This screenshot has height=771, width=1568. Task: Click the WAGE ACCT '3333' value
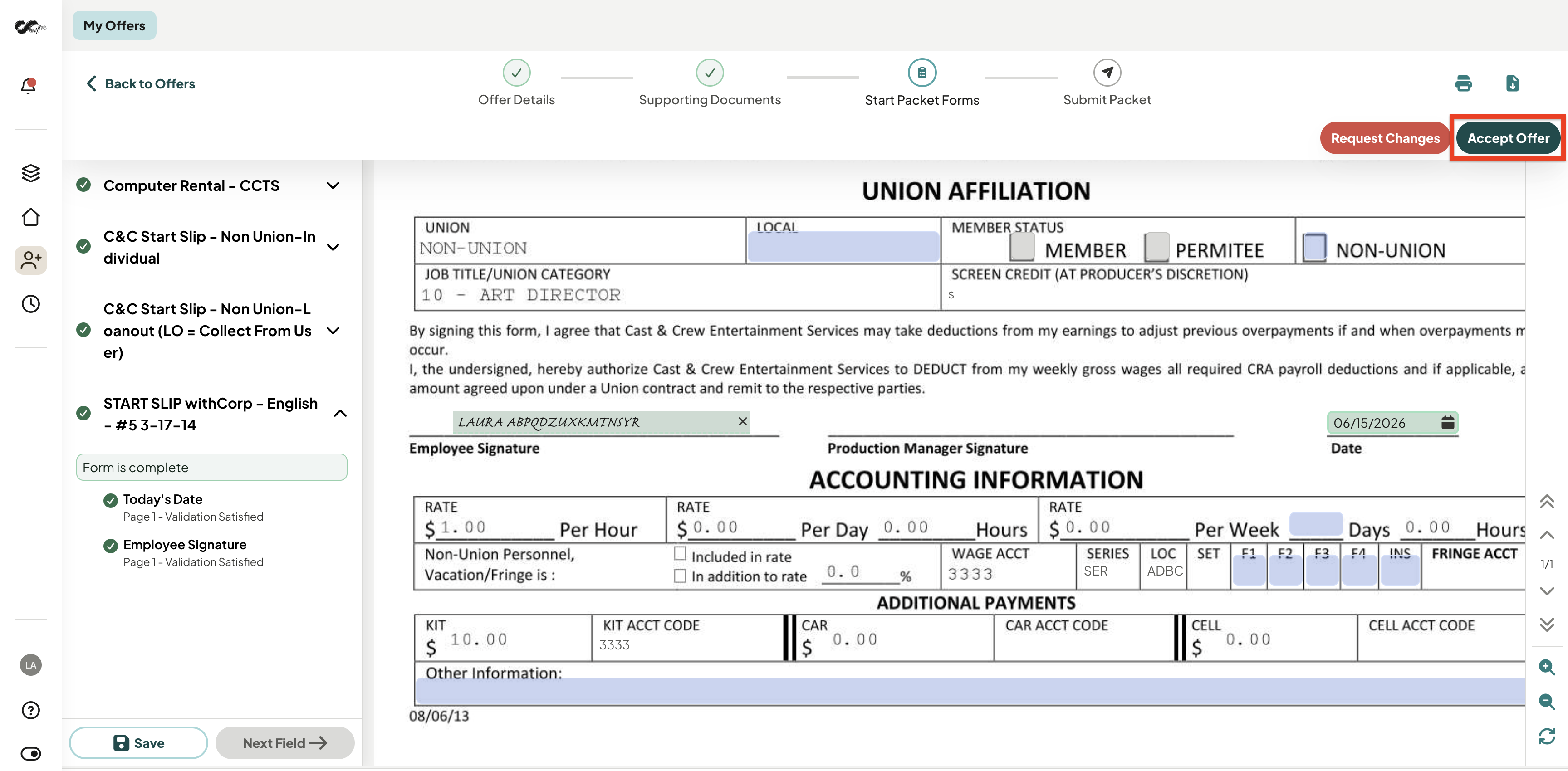click(970, 574)
